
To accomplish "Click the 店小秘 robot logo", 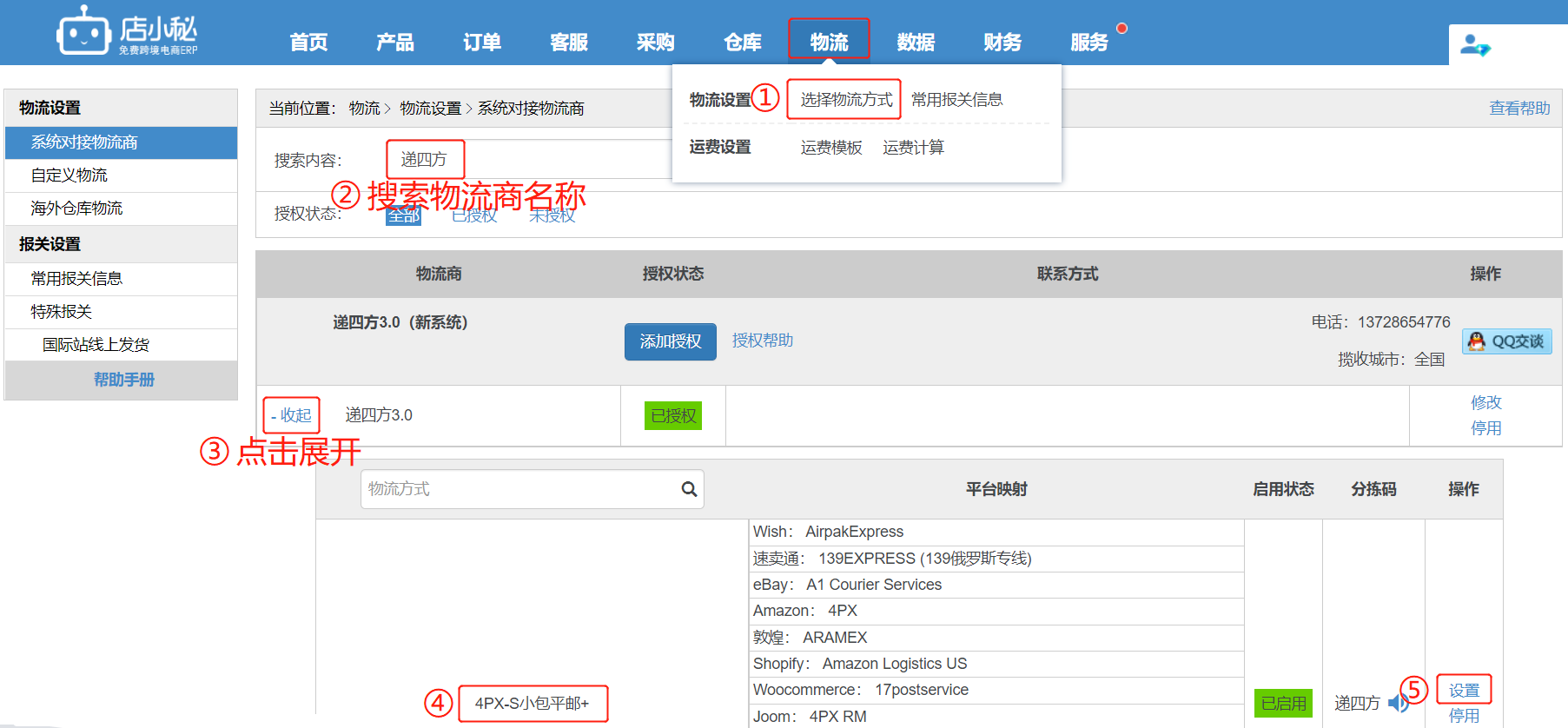I will click(x=127, y=31).
